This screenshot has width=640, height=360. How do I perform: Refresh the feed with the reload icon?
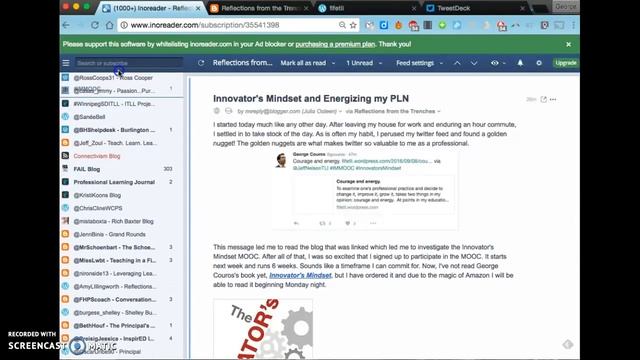point(201,63)
